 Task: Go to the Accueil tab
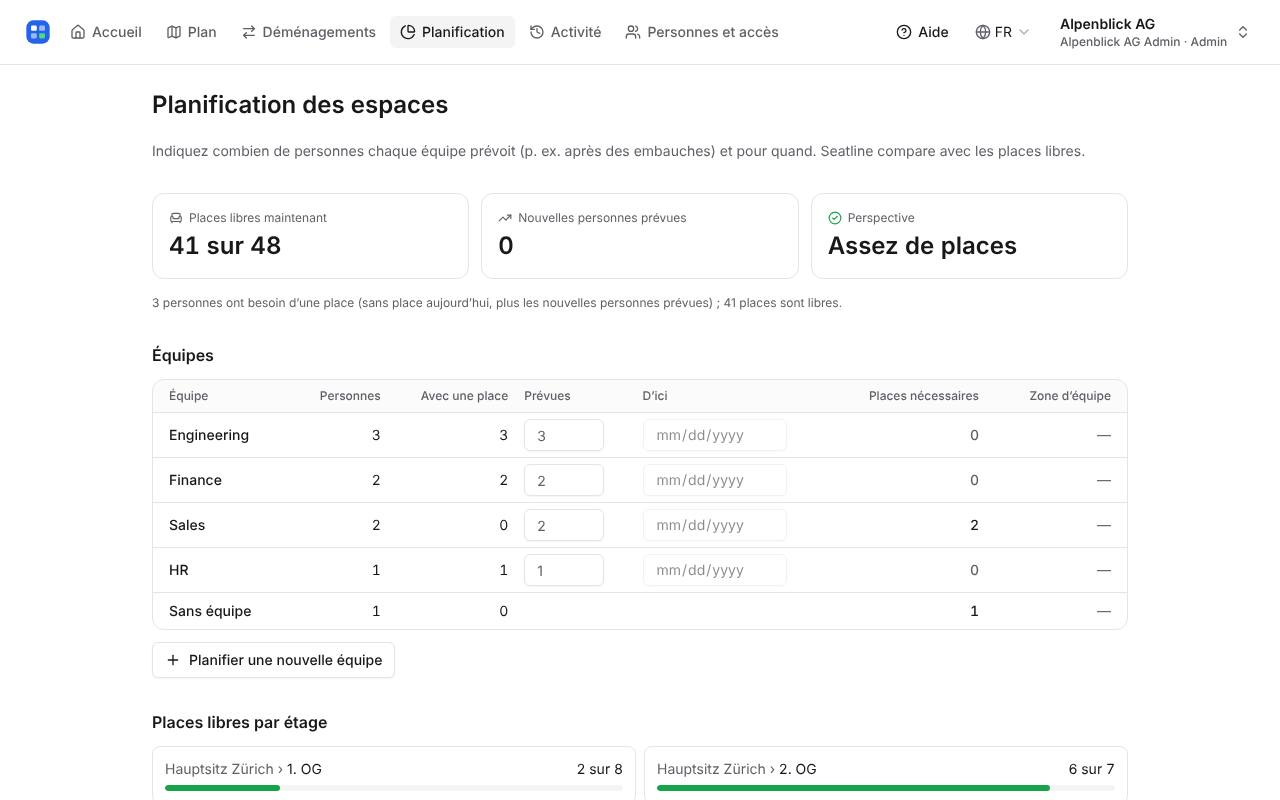tap(106, 32)
